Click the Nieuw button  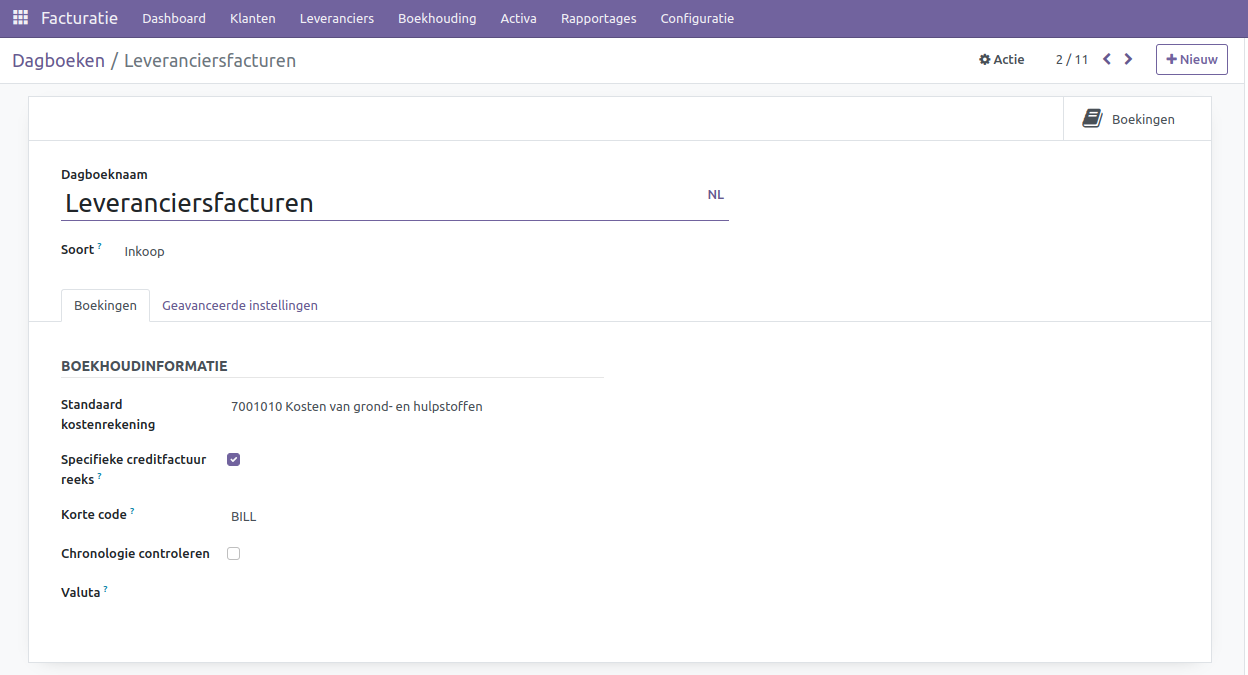tap(1191, 59)
